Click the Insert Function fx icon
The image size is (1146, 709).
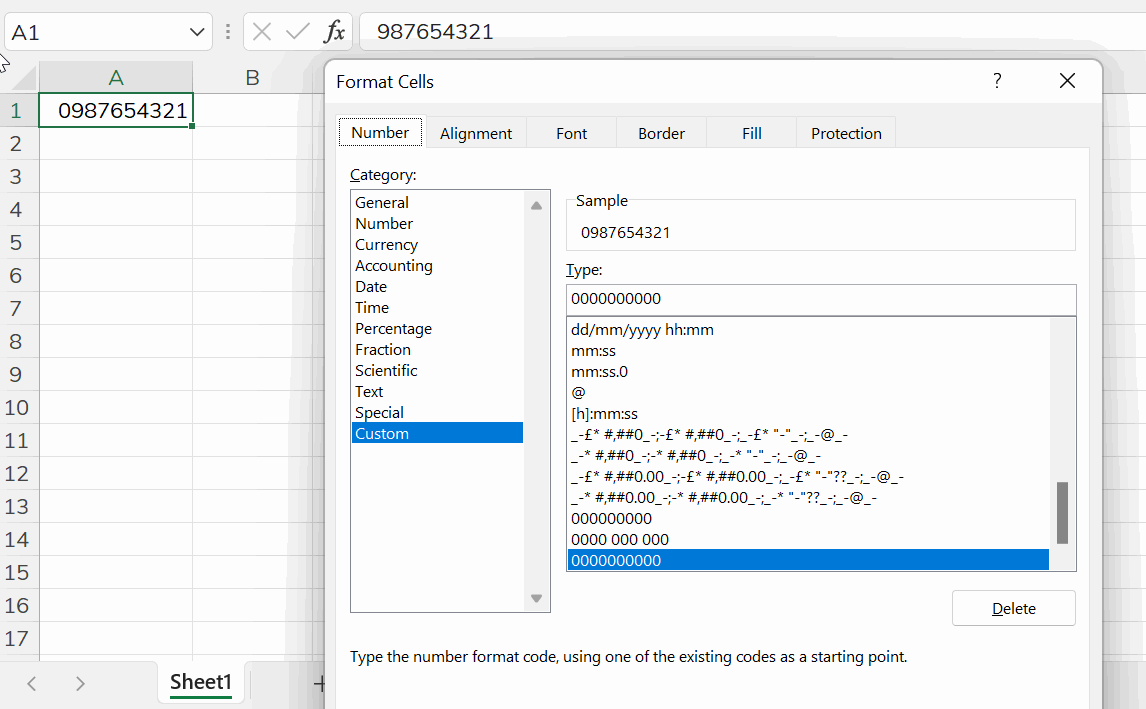click(x=334, y=32)
